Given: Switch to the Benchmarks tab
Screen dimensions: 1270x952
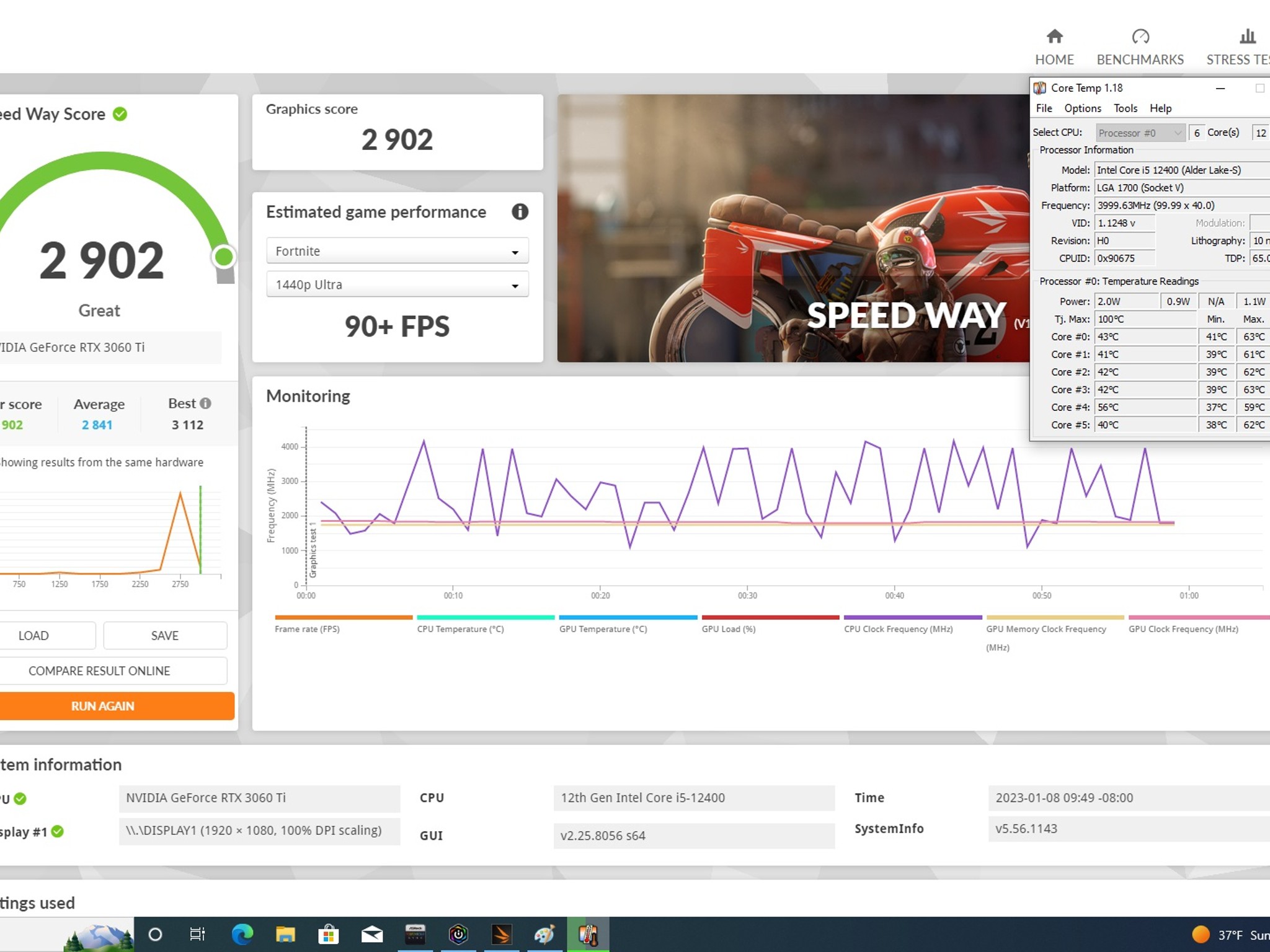Looking at the screenshot, I should coord(1140,46).
